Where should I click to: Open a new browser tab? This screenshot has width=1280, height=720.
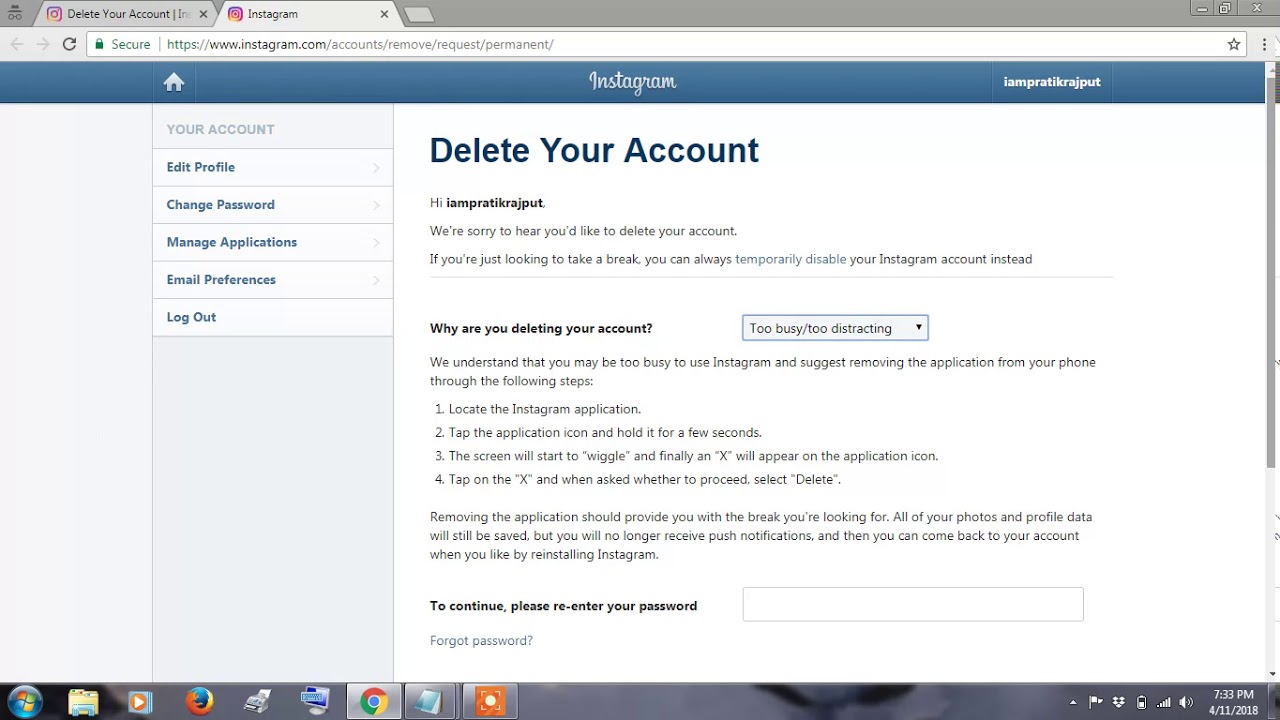click(418, 14)
